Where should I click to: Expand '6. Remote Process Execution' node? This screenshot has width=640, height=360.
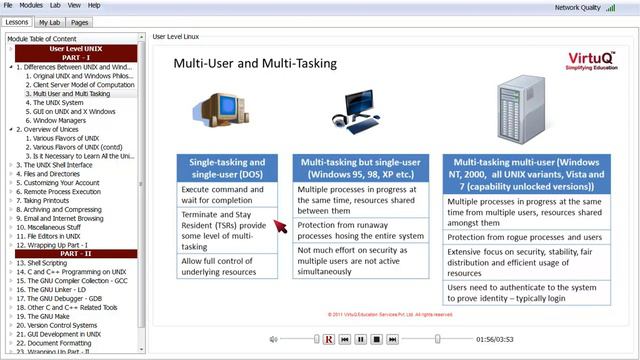point(11,192)
